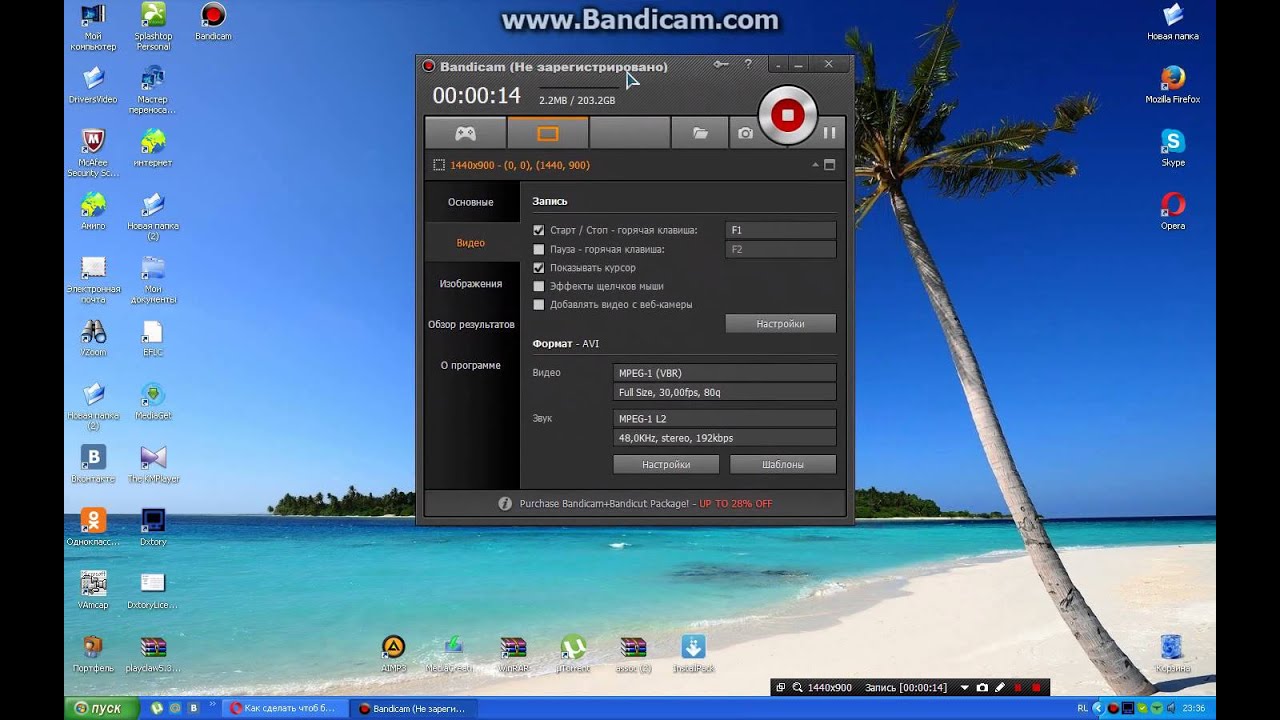1280x720 pixels.
Task: Click the пуск Start button
Action: click(x=100, y=708)
